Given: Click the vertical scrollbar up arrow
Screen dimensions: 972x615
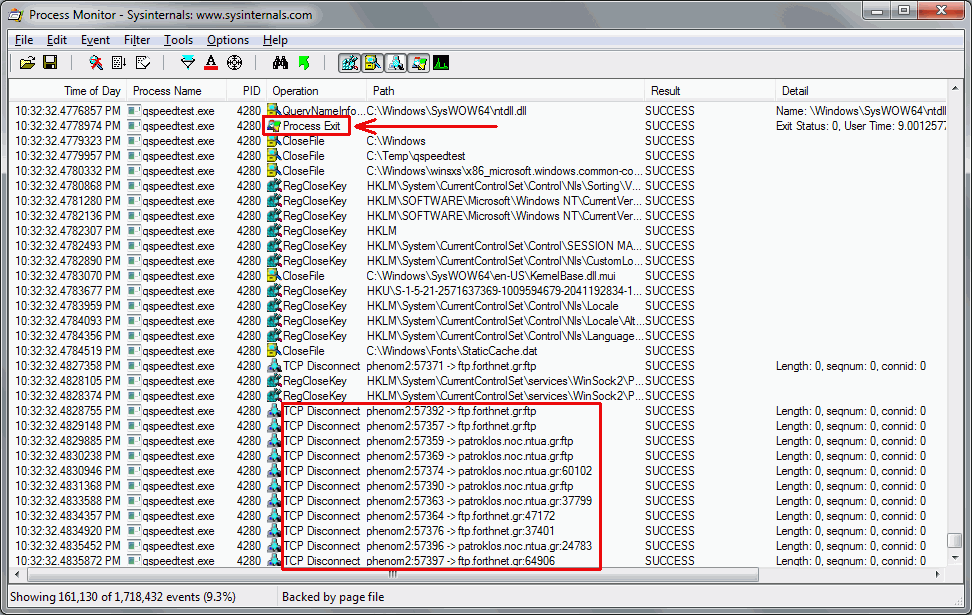Looking at the screenshot, I should pos(955,90).
